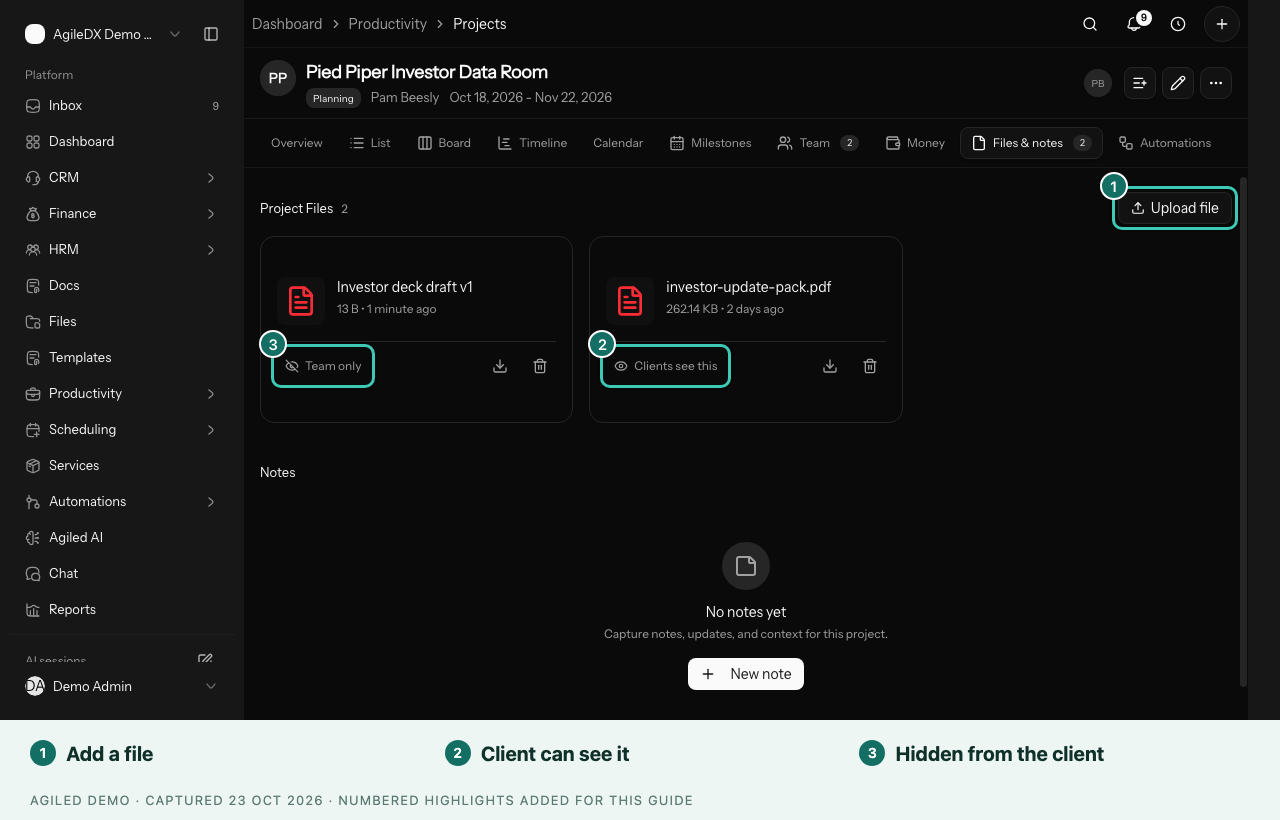1280x820 pixels.
Task: Toggle Clients see this on investor-update-pack
Action: 666,366
